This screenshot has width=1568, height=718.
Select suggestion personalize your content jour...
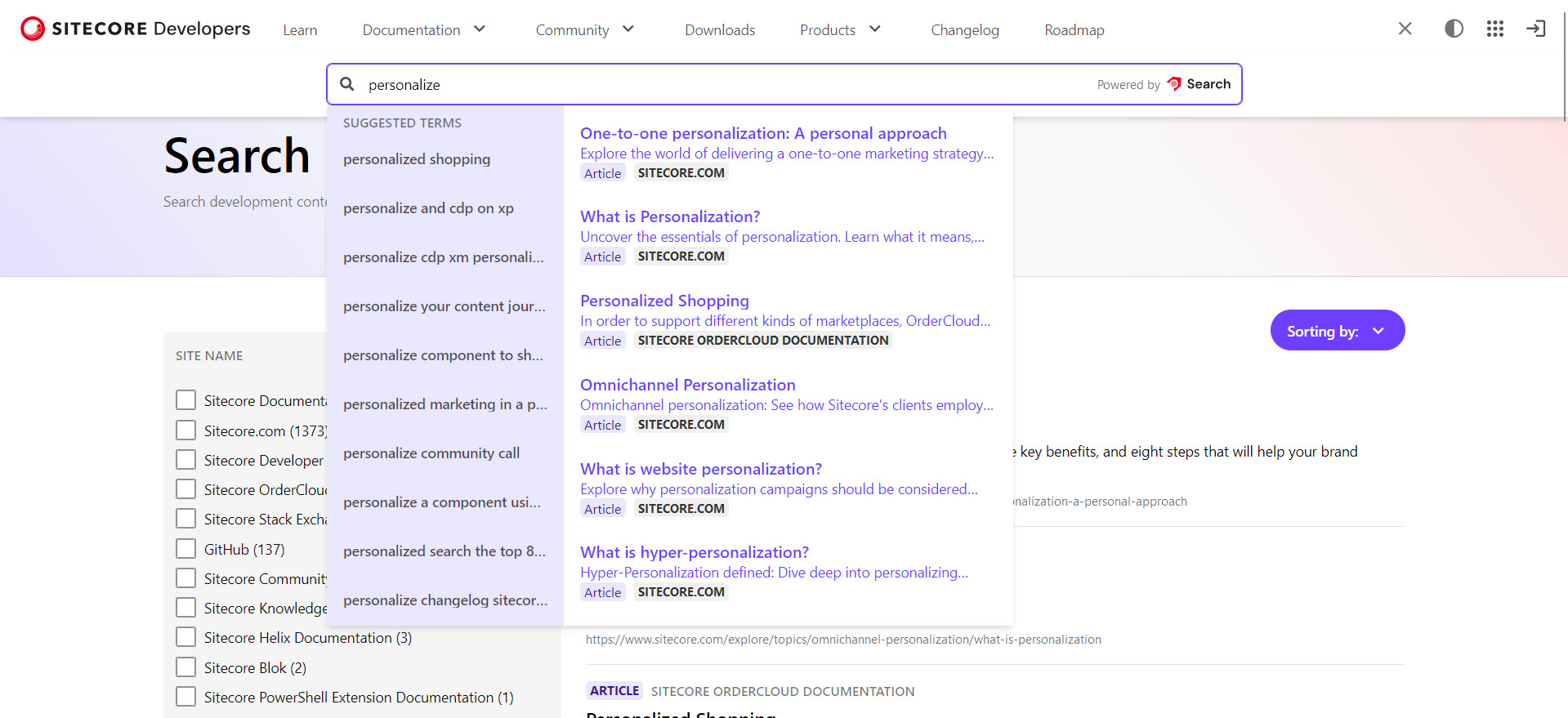[445, 306]
